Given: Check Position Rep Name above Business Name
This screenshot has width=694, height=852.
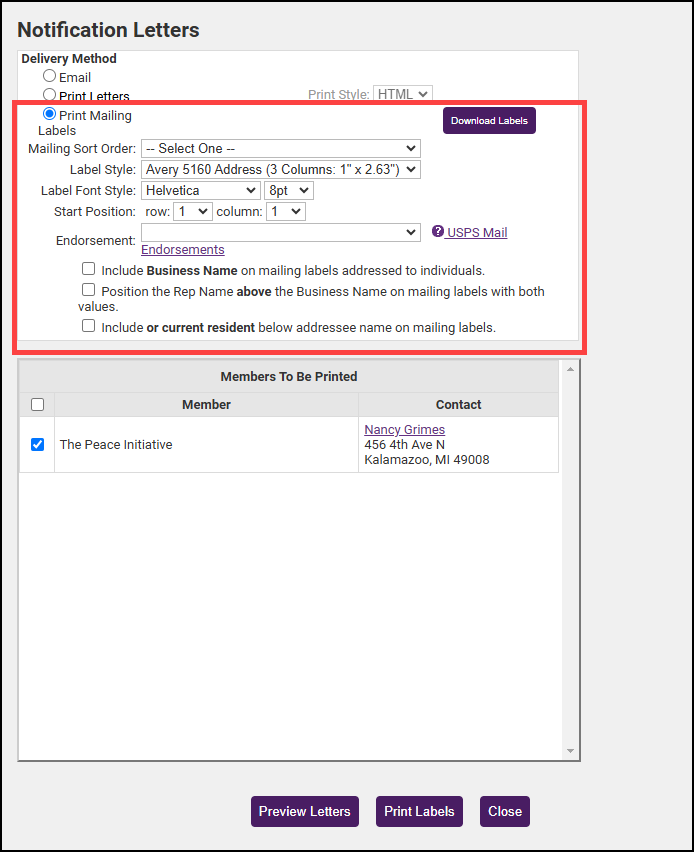Looking at the screenshot, I should [x=89, y=290].
